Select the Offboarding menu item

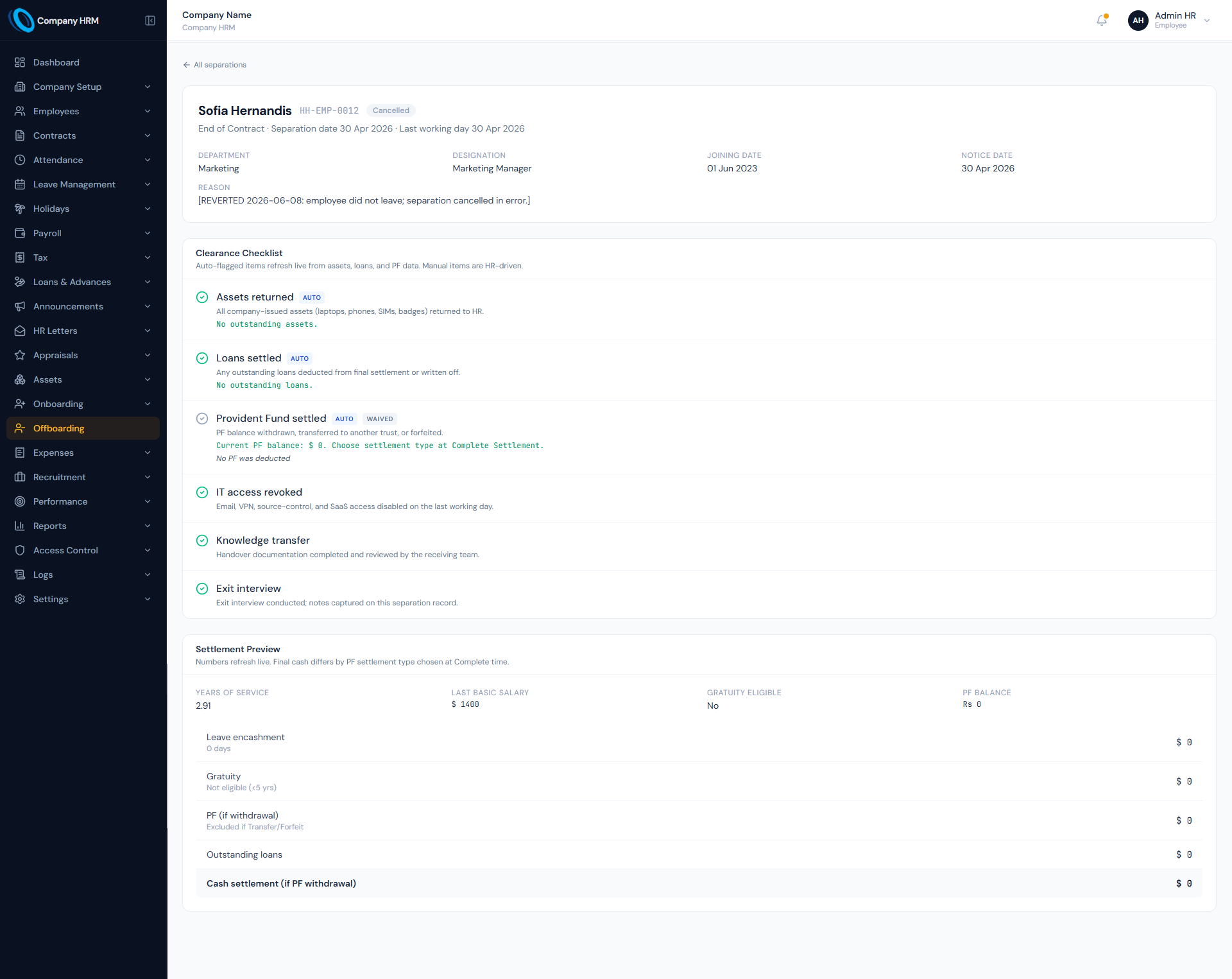pyautogui.click(x=83, y=428)
